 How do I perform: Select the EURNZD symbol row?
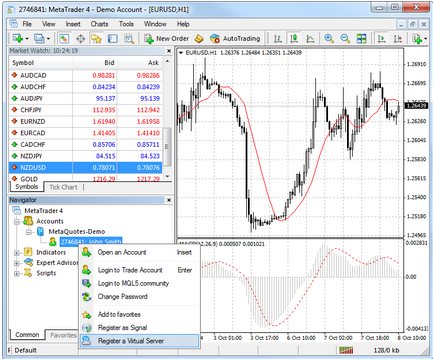(x=86, y=121)
